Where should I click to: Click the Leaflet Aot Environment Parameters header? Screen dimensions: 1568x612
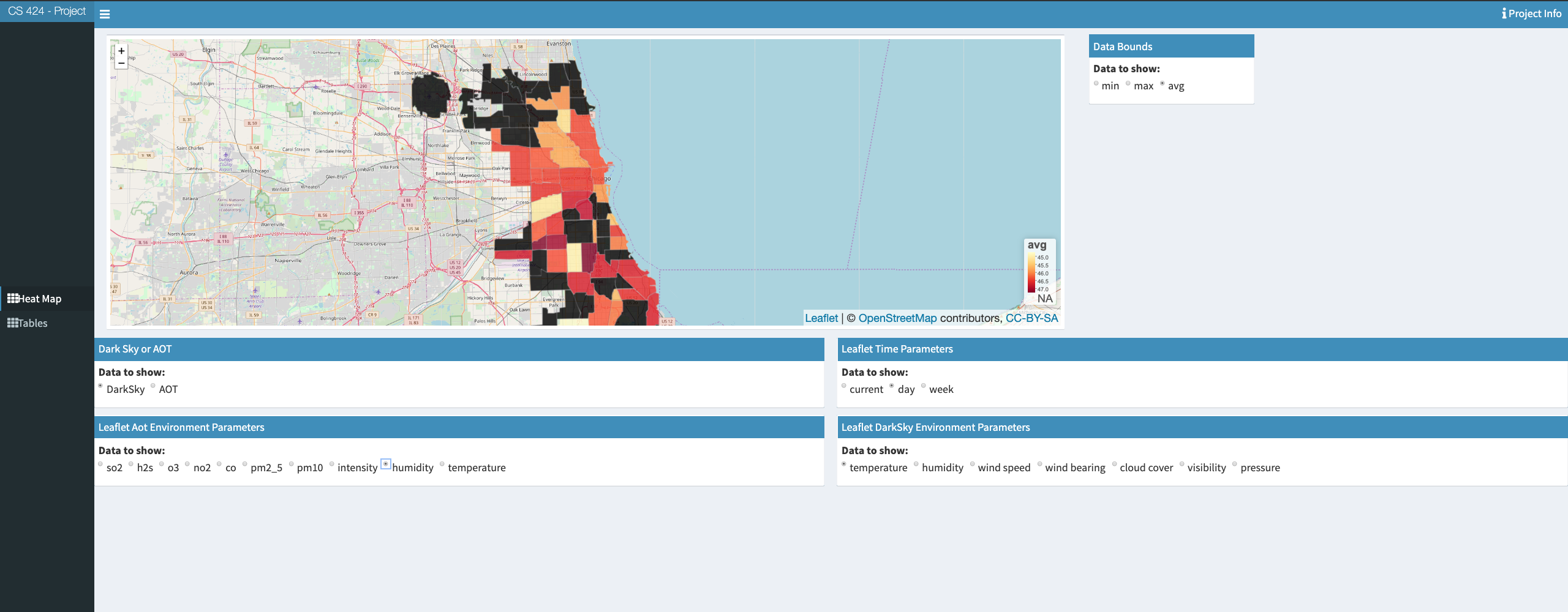pos(459,427)
